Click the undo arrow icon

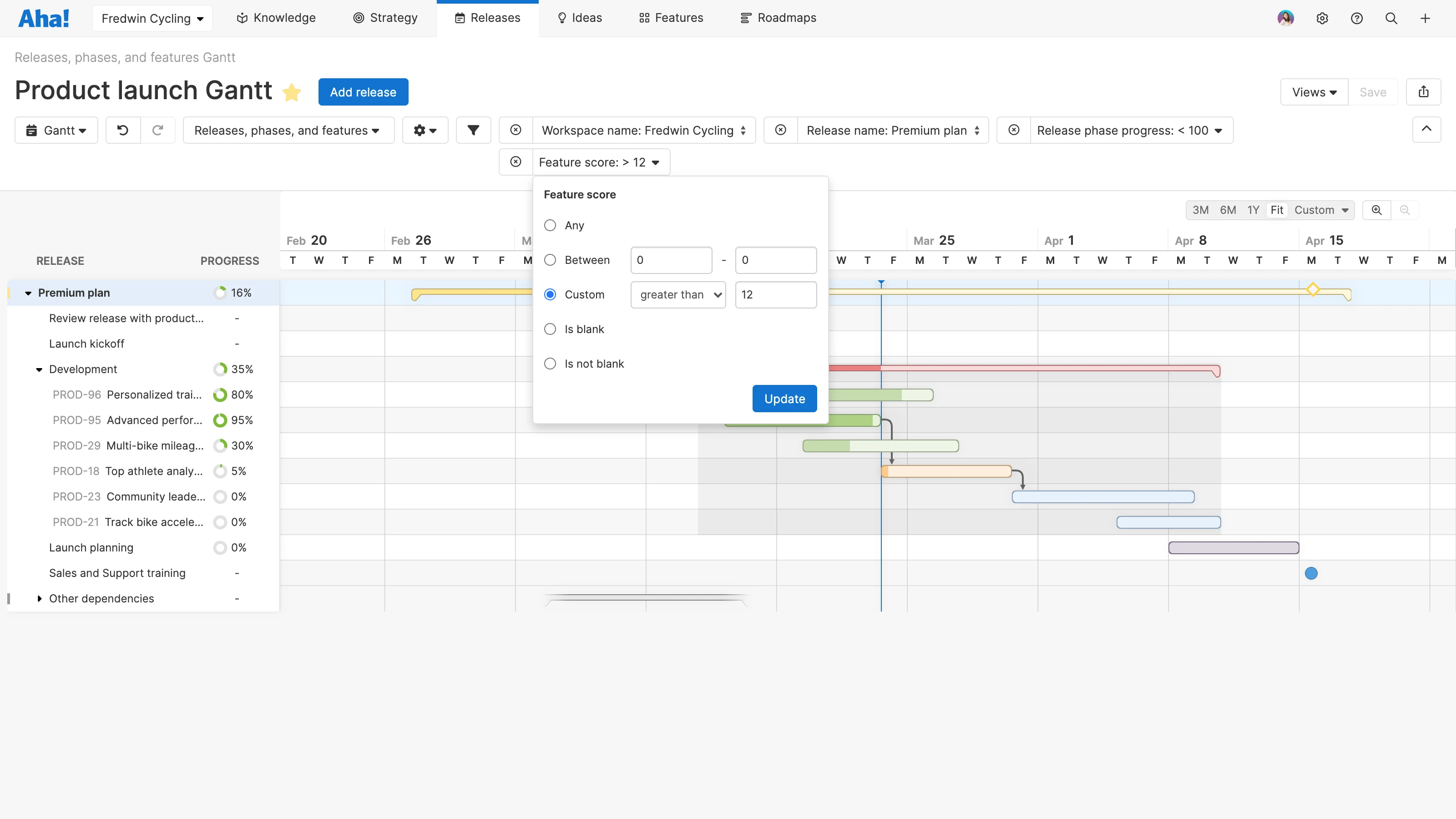coord(123,131)
